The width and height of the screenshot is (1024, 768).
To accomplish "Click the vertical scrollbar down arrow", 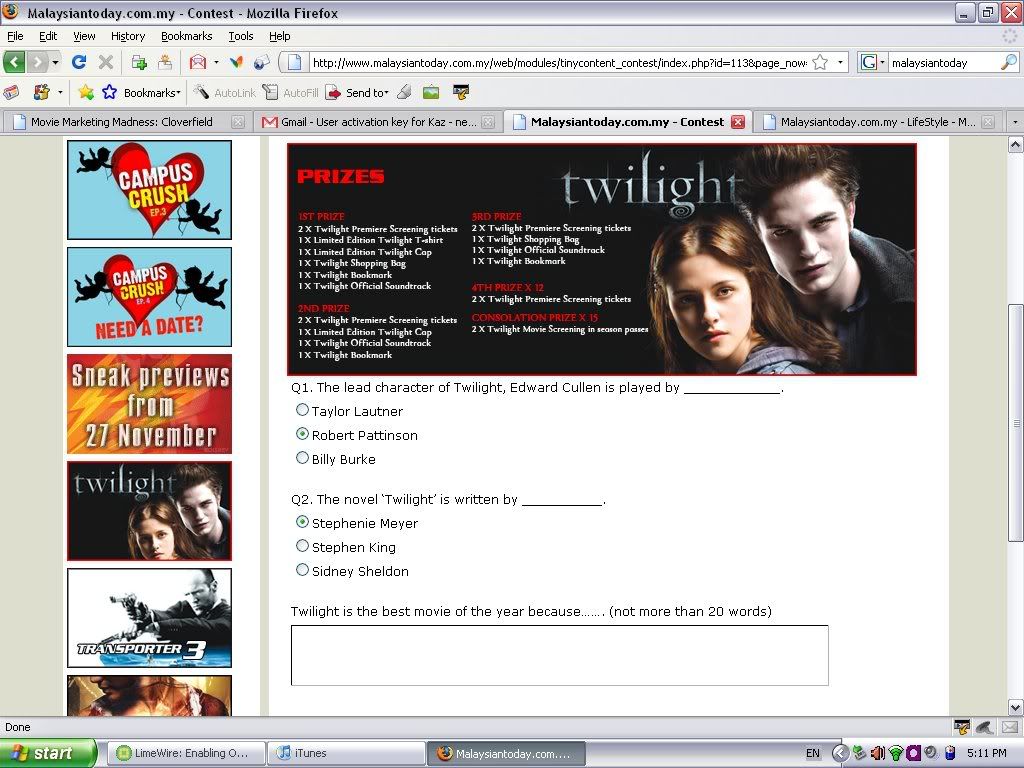I will point(1015,707).
